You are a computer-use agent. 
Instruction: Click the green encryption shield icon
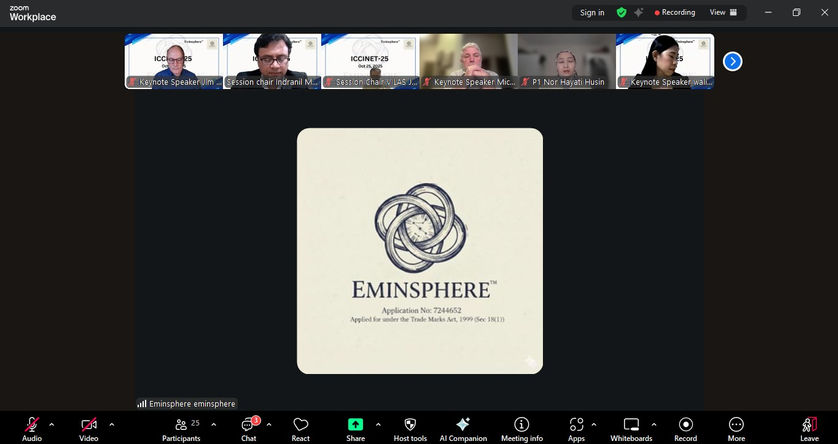pos(621,12)
